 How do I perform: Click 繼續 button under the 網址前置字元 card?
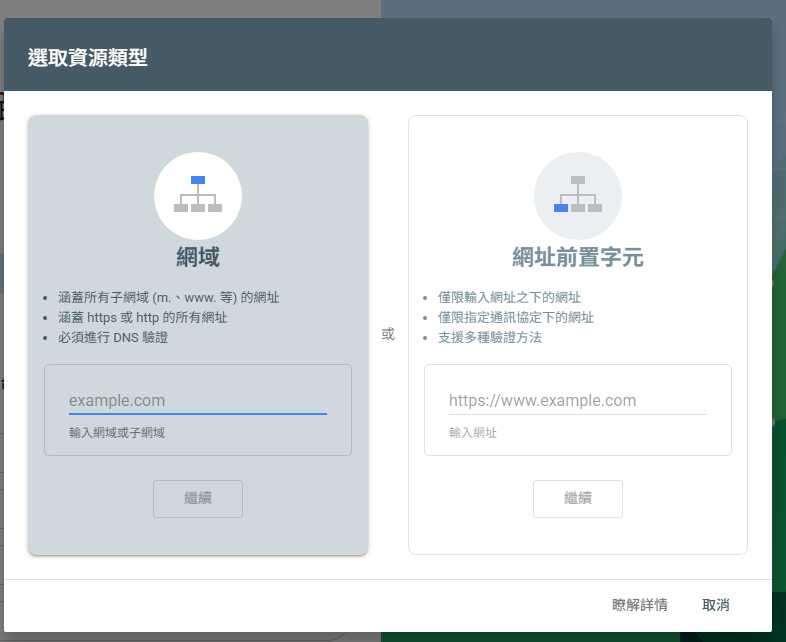tap(578, 499)
